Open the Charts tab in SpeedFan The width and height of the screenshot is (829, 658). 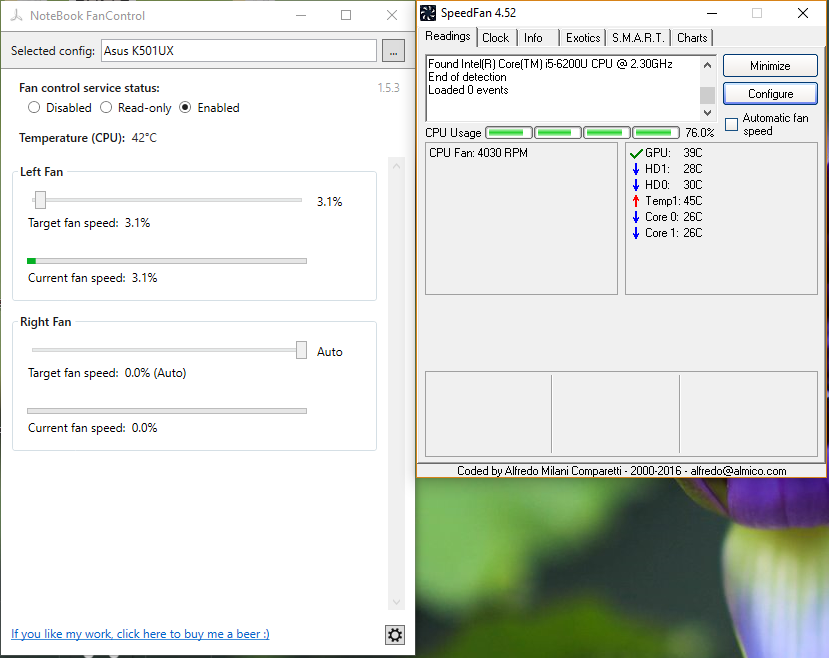coord(691,37)
